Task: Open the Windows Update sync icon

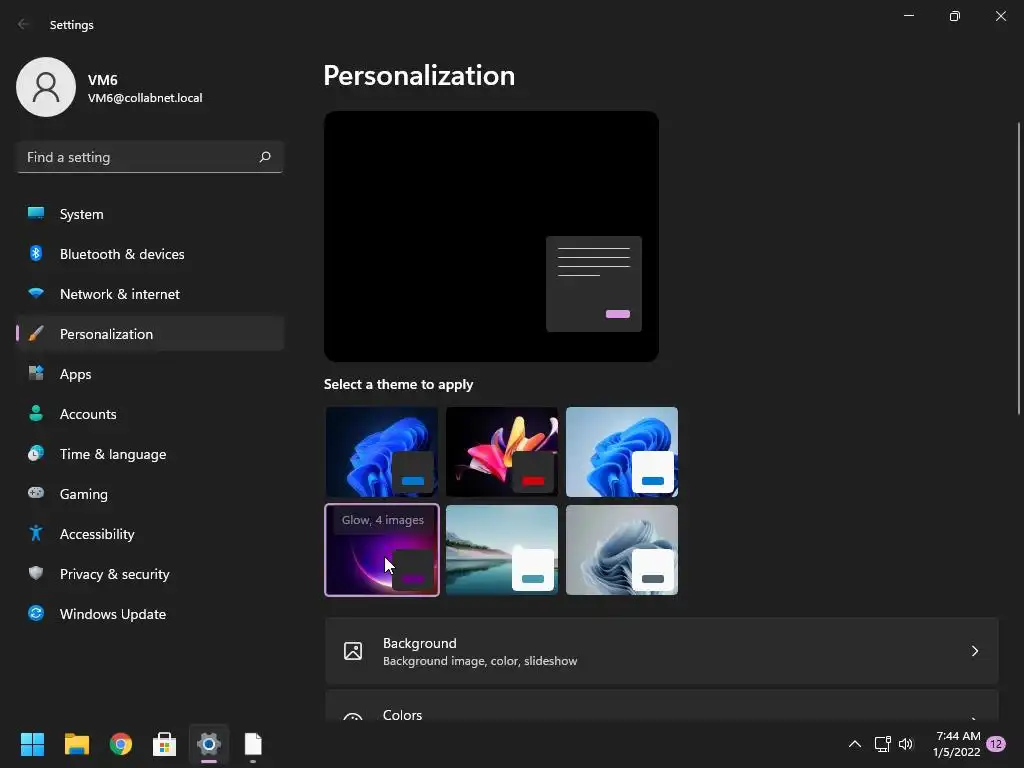Action: [x=36, y=613]
